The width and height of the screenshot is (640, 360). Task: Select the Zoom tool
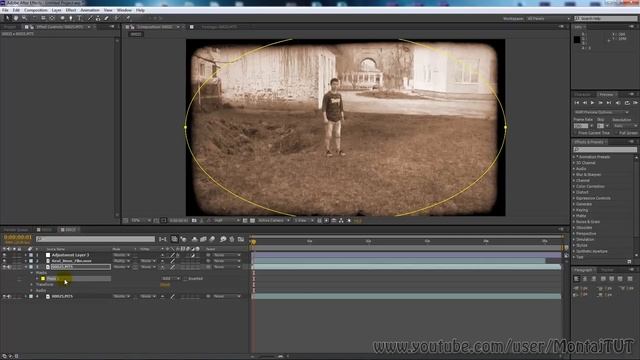pos(24,18)
